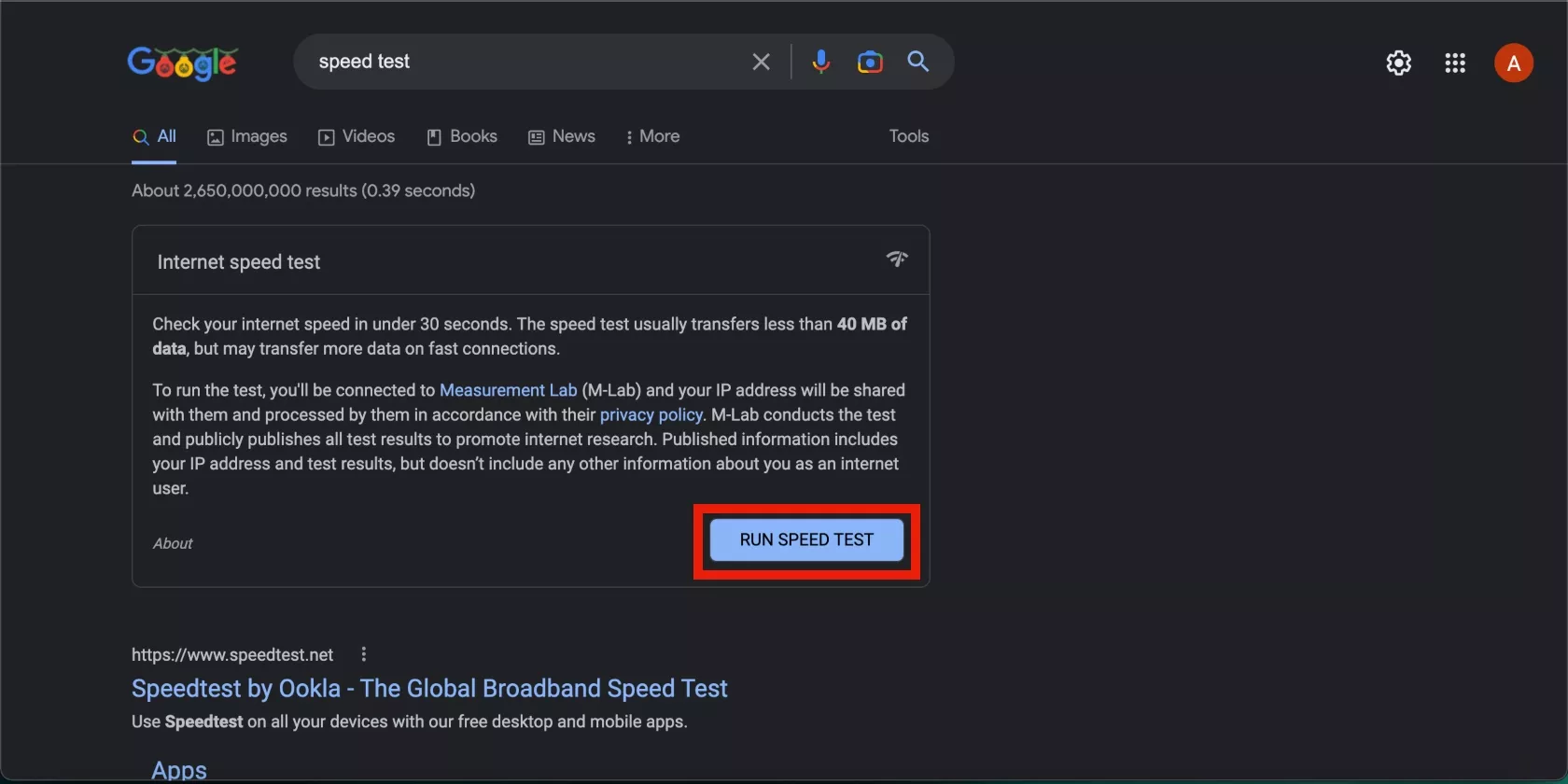Open Speedtest by Ookla result
This screenshot has width=1568, height=784.
point(429,689)
